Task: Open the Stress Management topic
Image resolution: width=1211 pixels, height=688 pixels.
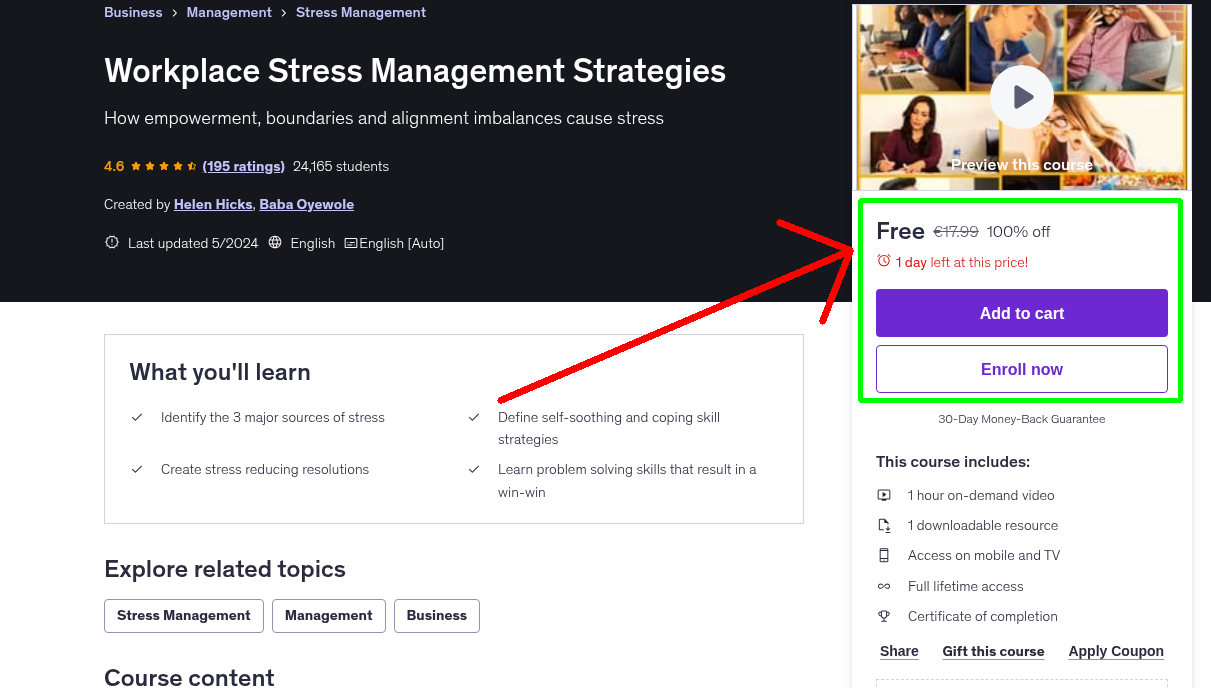Action: coord(183,616)
